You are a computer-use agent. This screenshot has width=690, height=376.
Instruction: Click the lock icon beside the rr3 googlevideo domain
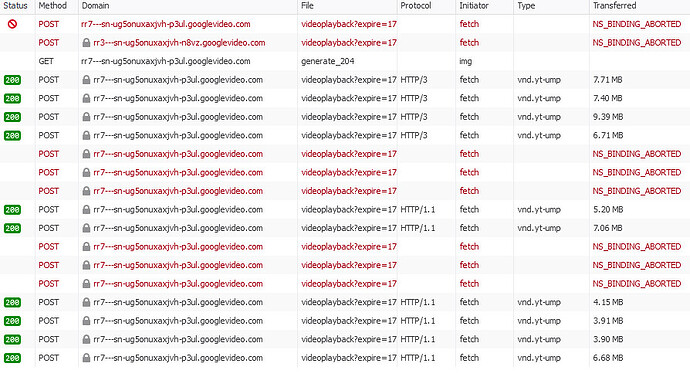coord(86,43)
